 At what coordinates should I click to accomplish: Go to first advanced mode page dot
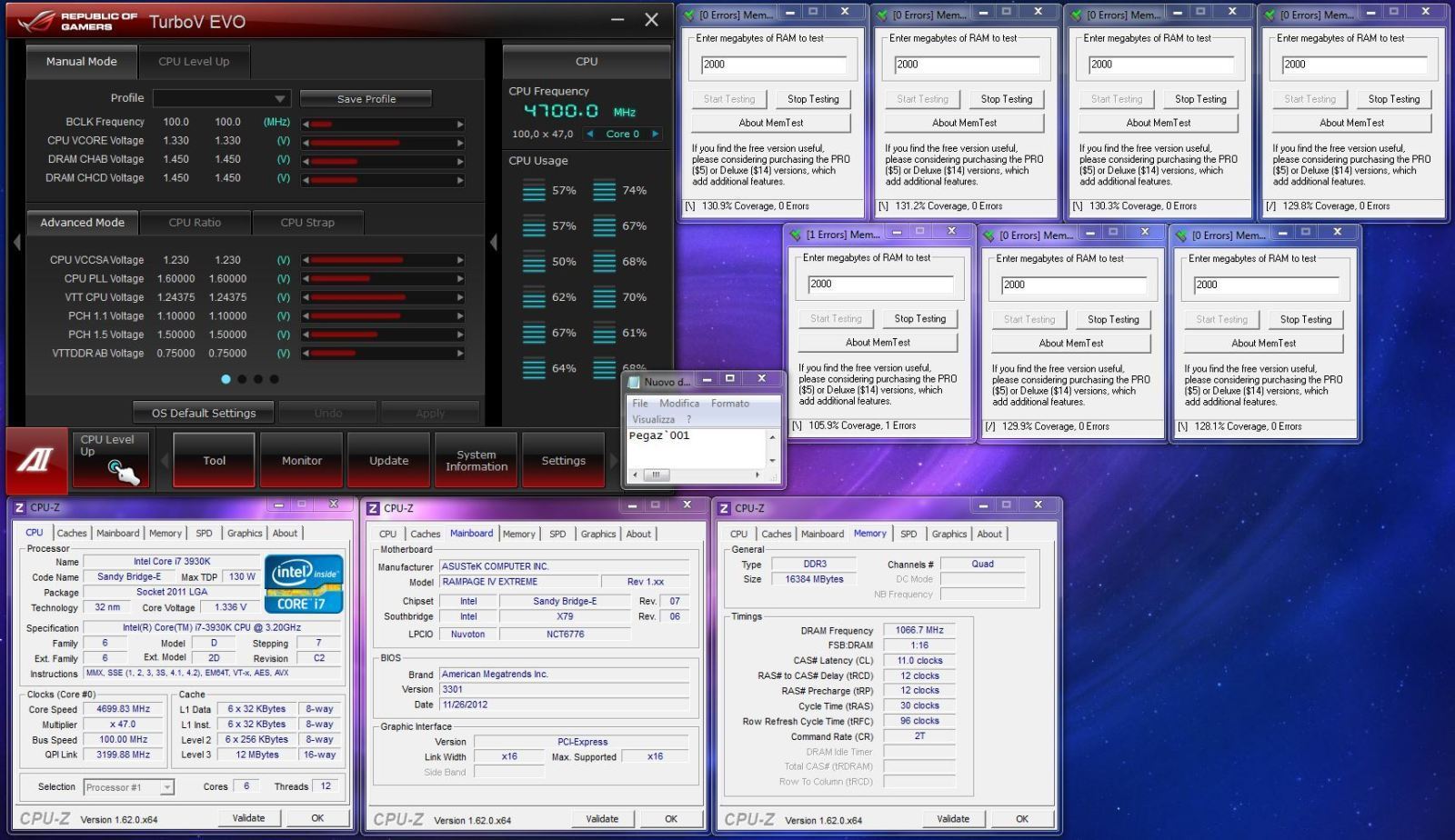[226, 379]
